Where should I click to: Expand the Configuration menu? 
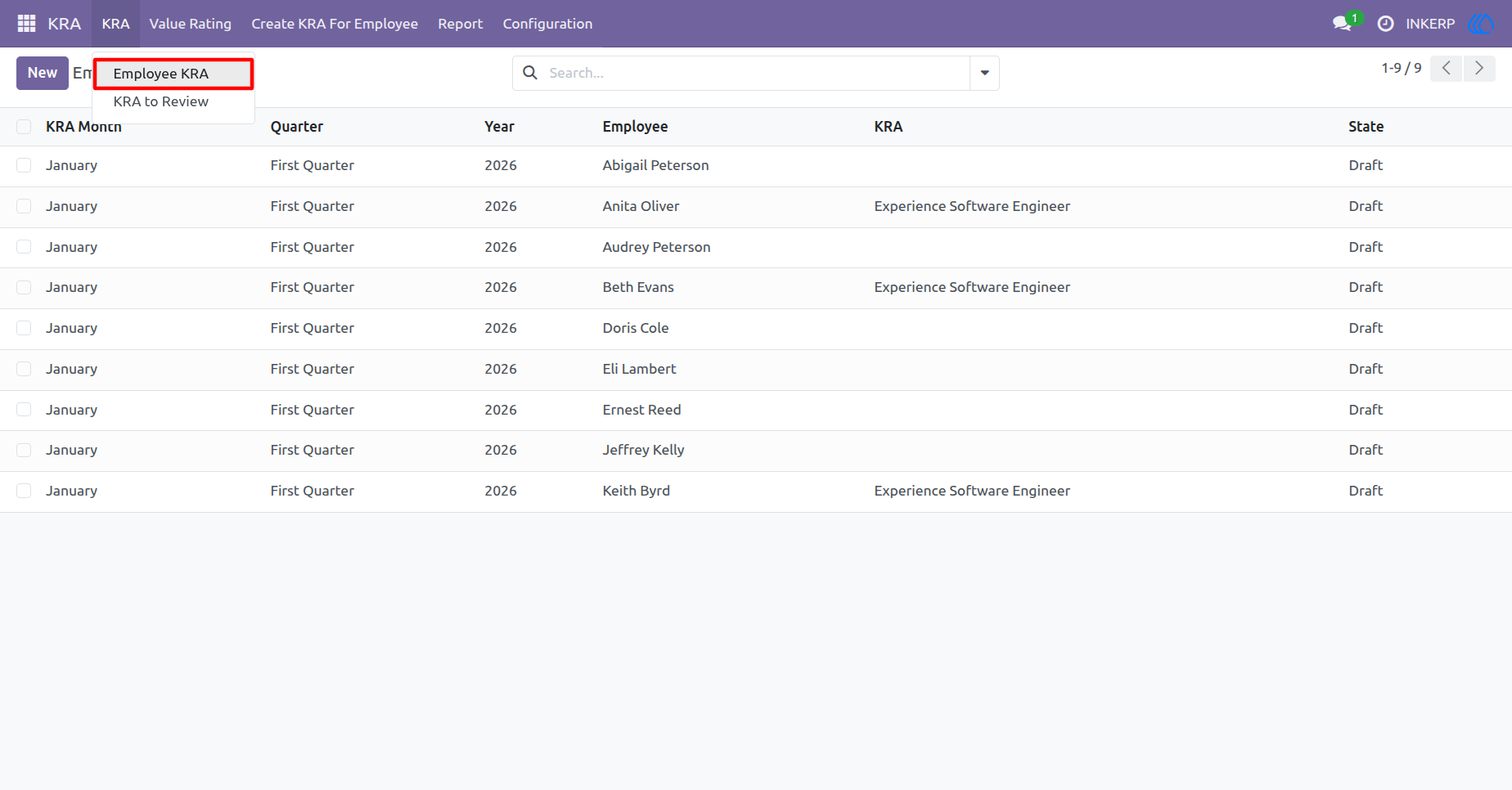point(547,24)
